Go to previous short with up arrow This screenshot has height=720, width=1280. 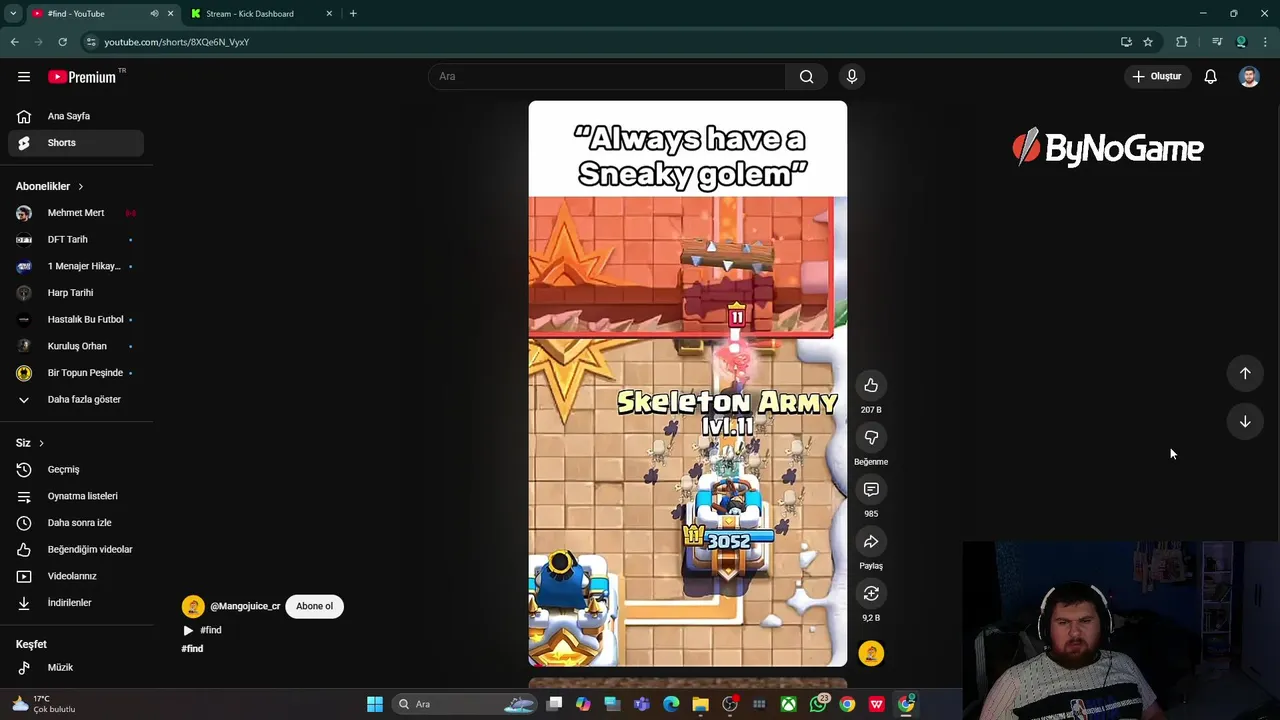(x=1245, y=373)
